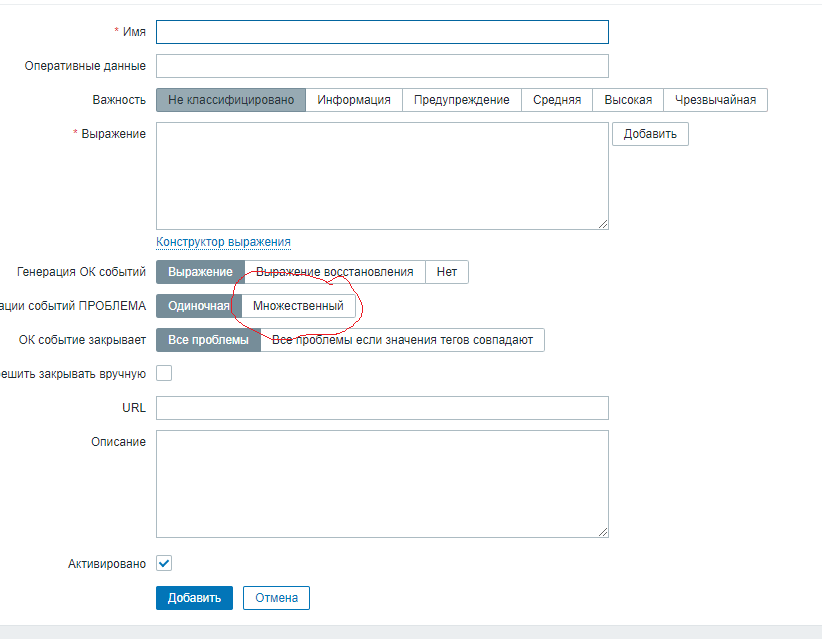This screenshot has height=639, width=822.
Task: Grab the Описание textarea resize handle
Action: [x=603, y=532]
